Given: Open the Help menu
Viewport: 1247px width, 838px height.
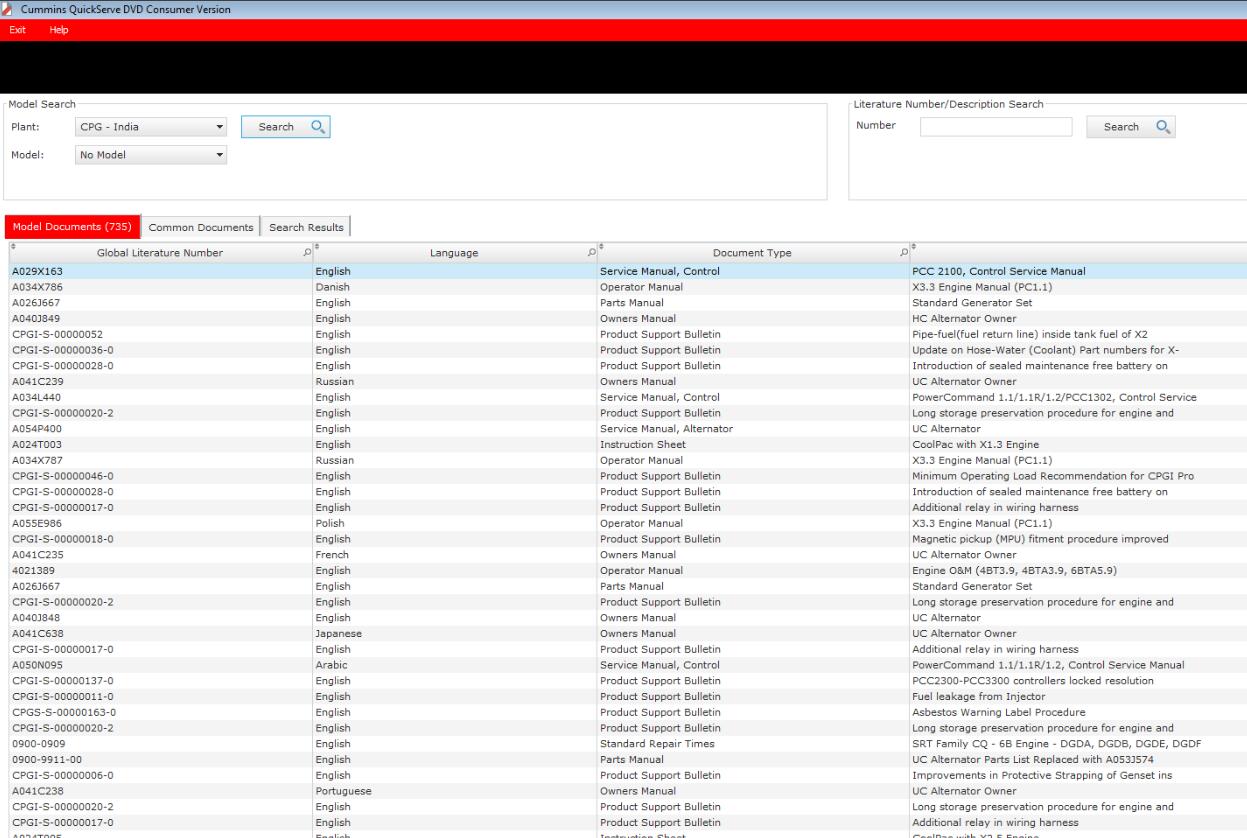Looking at the screenshot, I should tap(59, 32).
